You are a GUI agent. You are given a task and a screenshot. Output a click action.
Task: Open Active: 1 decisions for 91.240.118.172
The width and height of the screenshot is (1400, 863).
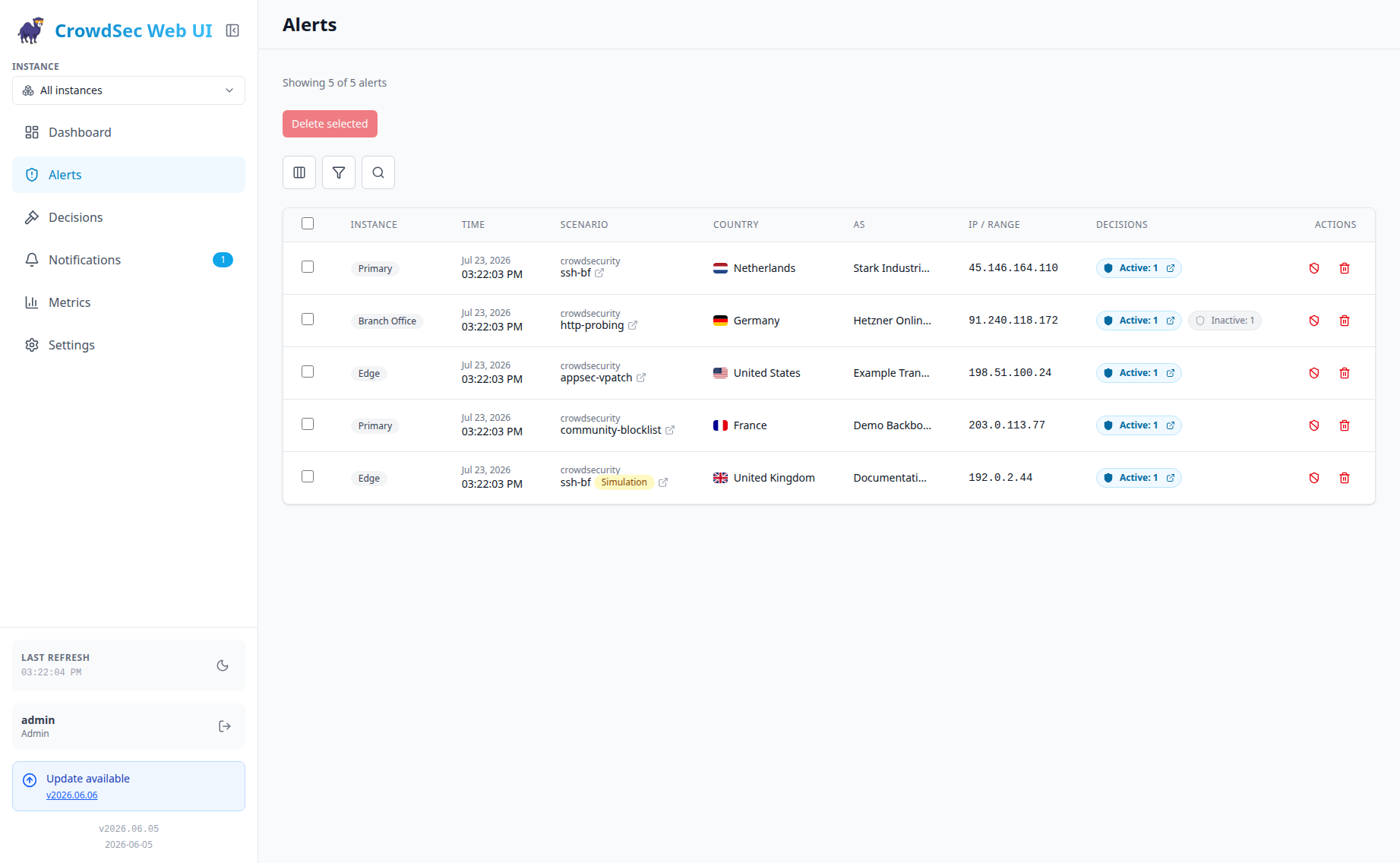[x=1139, y=321]
